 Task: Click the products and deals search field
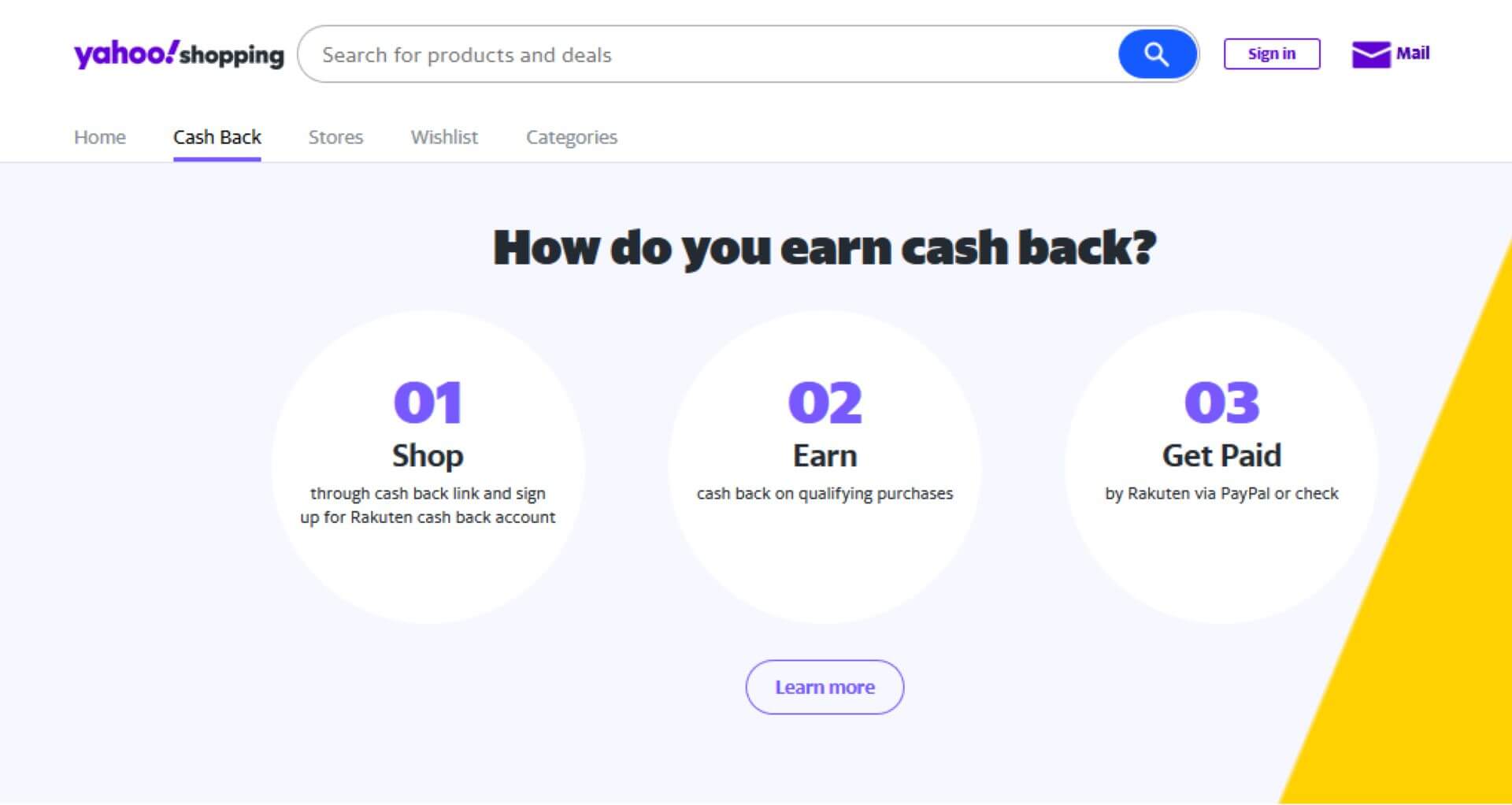pyautogui.click(x=709, y=54)
